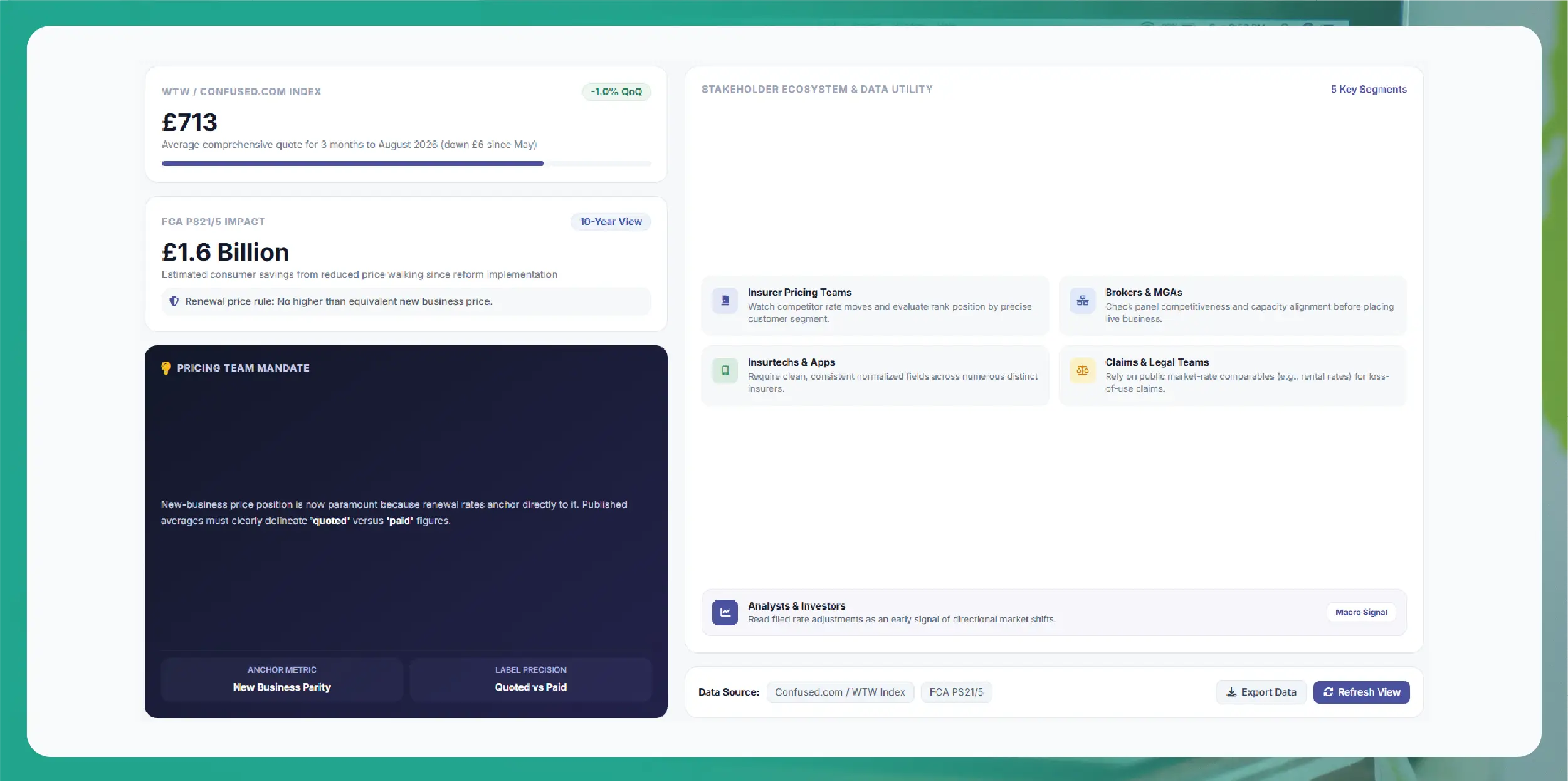The height and width of the screenshot is (782, 1568).
Task: Click the download icon in Export Data
Action: [x=1231, y=692]
